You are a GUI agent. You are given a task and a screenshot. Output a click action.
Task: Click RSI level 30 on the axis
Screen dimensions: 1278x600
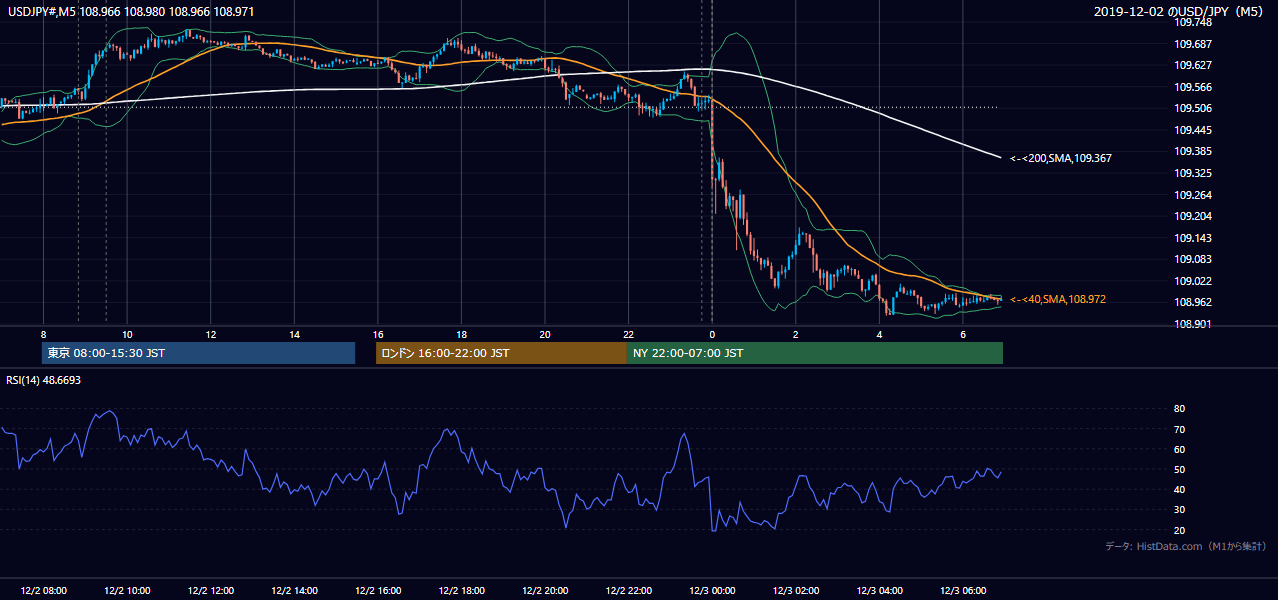click(x=1180, y=510)
